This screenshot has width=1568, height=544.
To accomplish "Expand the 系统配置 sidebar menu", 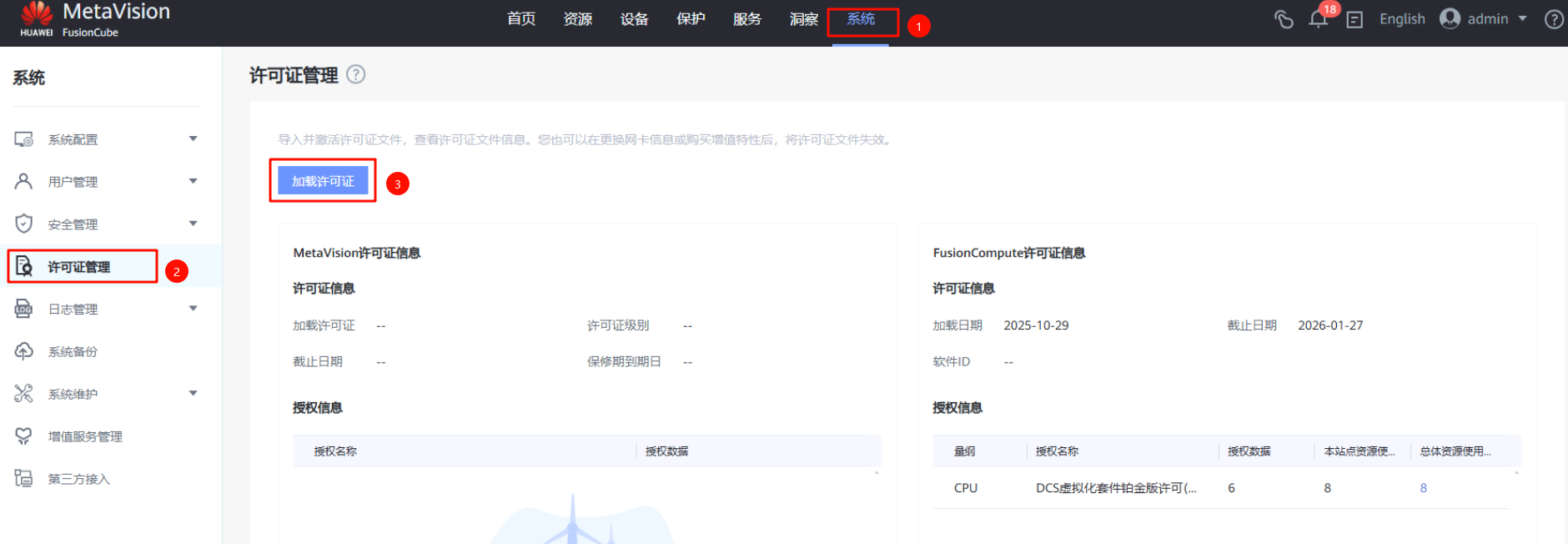I will click(x=193, y=139).
